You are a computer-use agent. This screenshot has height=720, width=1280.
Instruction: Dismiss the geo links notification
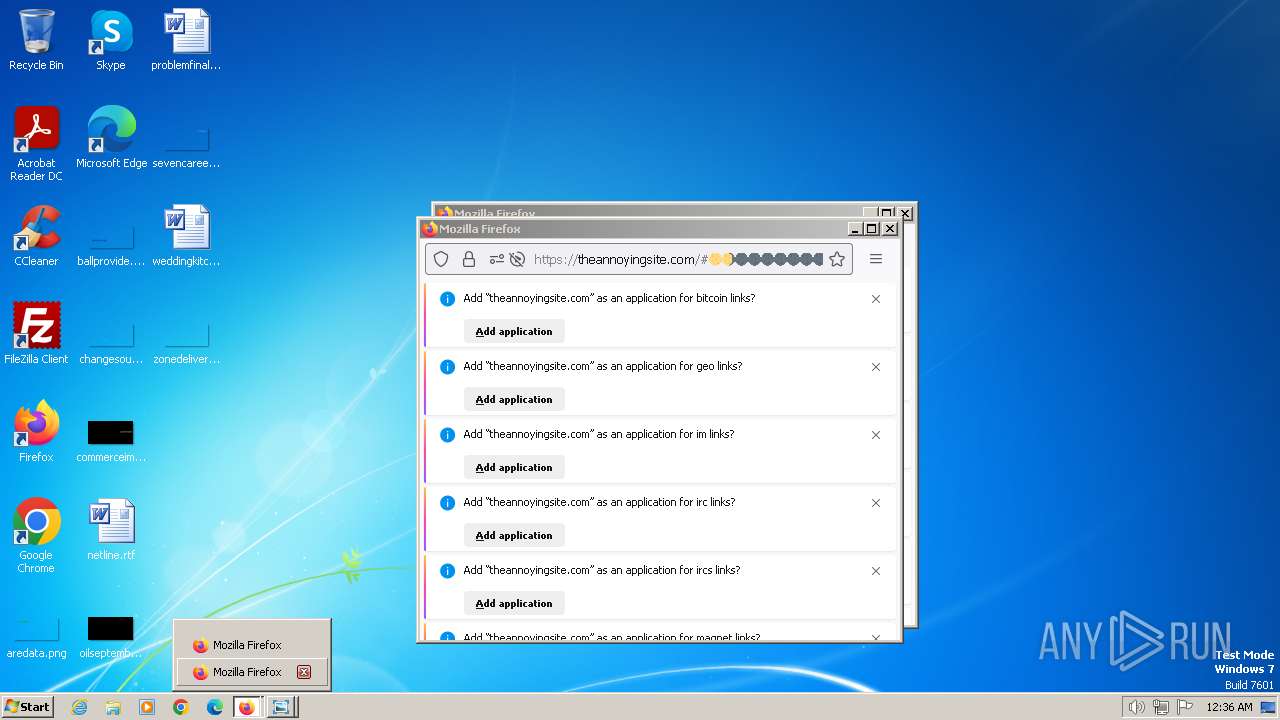coord(876,367)
